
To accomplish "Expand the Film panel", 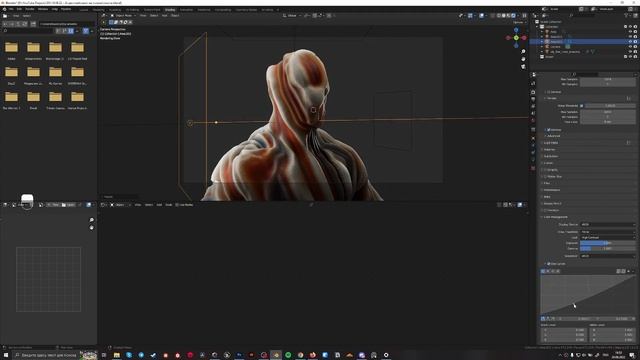I will [x=547, y=183].
